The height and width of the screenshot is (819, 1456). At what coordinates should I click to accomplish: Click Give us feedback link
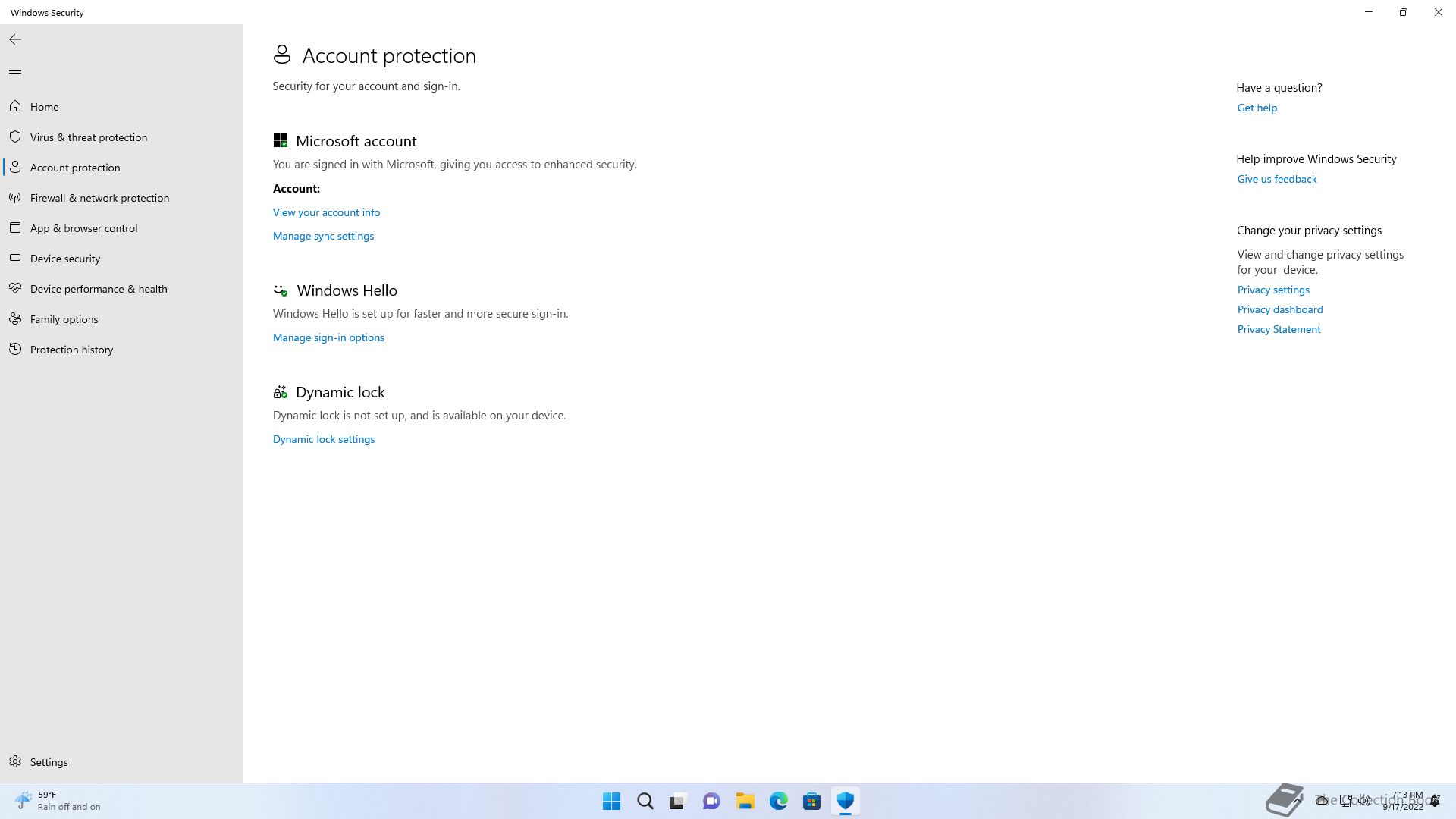pos(1277,179)
